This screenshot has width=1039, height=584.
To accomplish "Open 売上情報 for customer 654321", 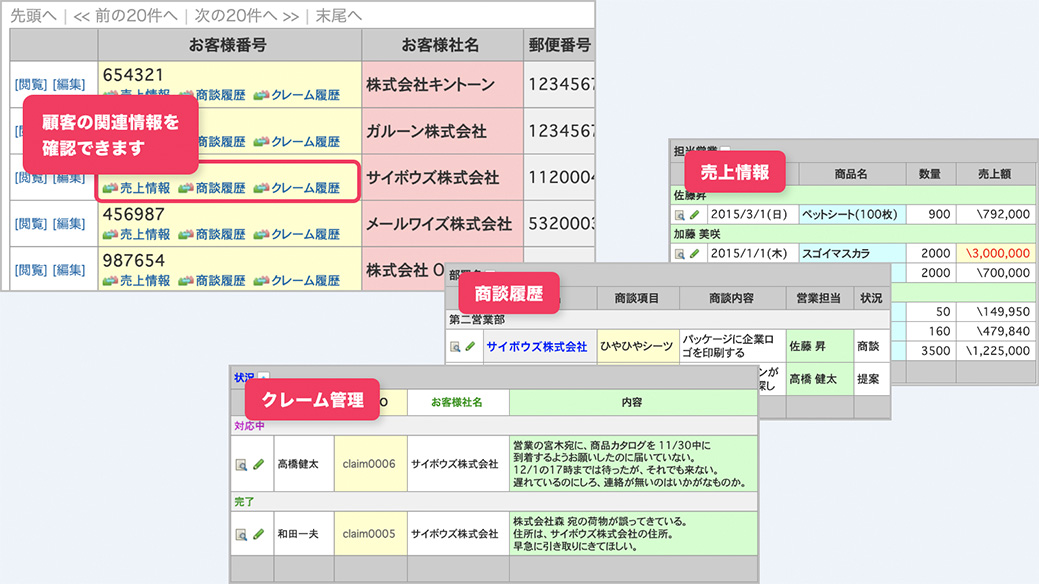I will click(x=139, y=95).
